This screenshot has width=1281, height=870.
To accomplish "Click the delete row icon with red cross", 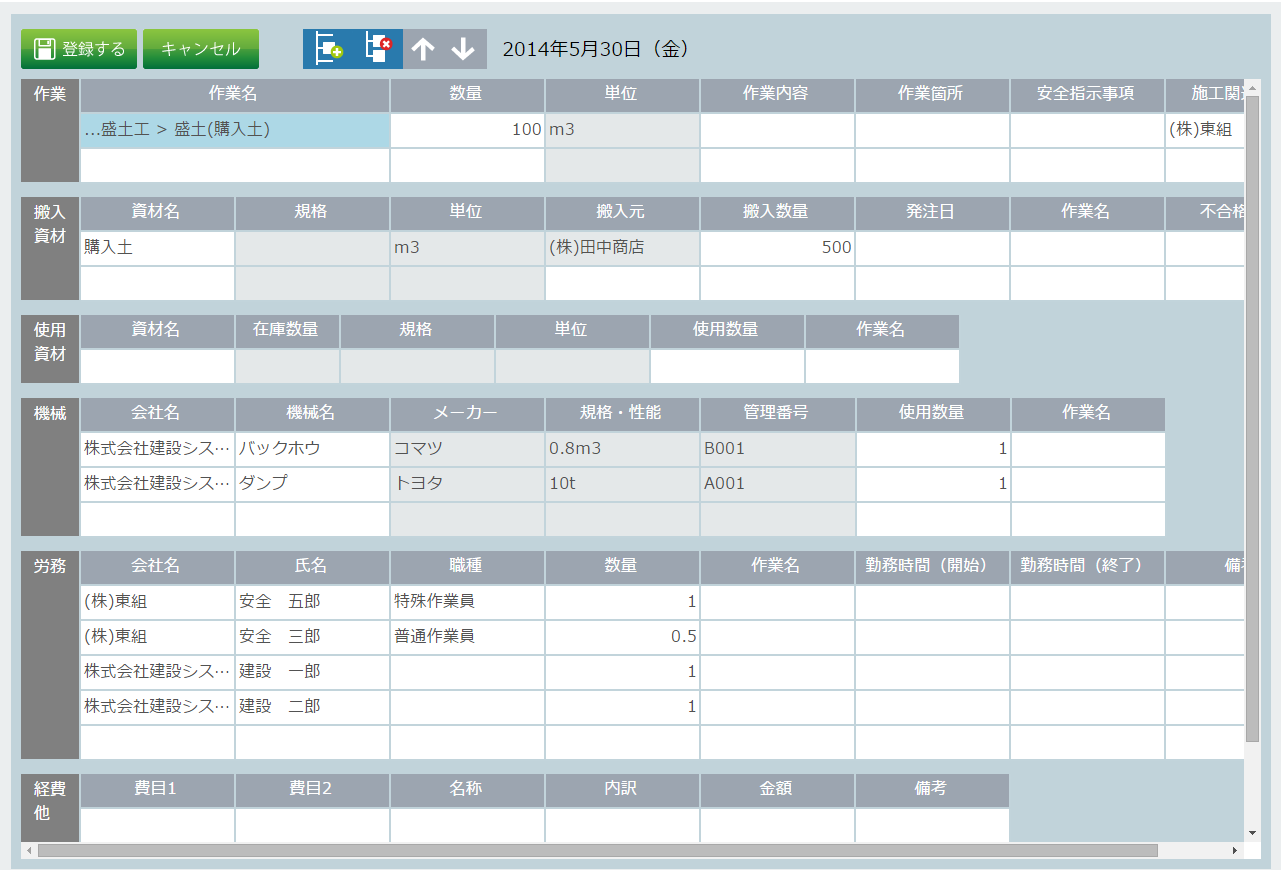I will (378, 49).
